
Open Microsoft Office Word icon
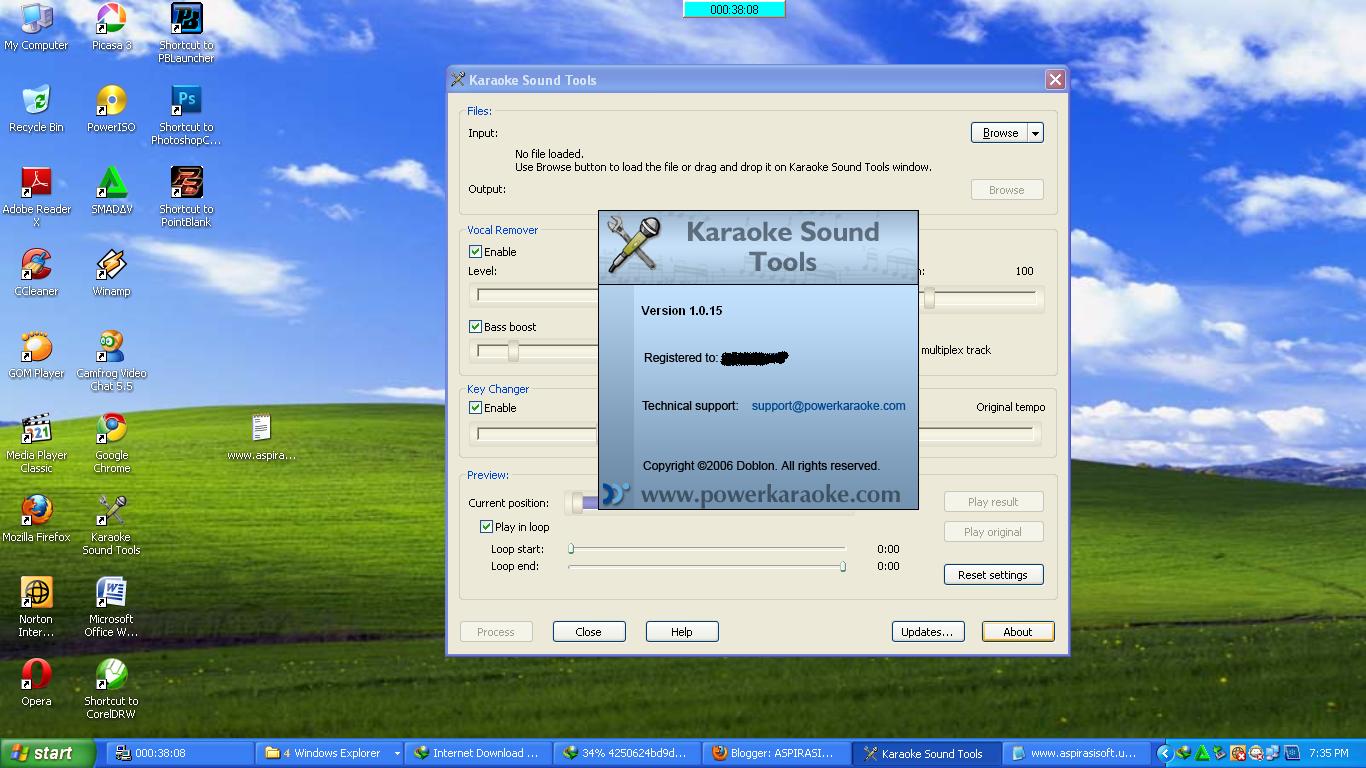(111, 607)
